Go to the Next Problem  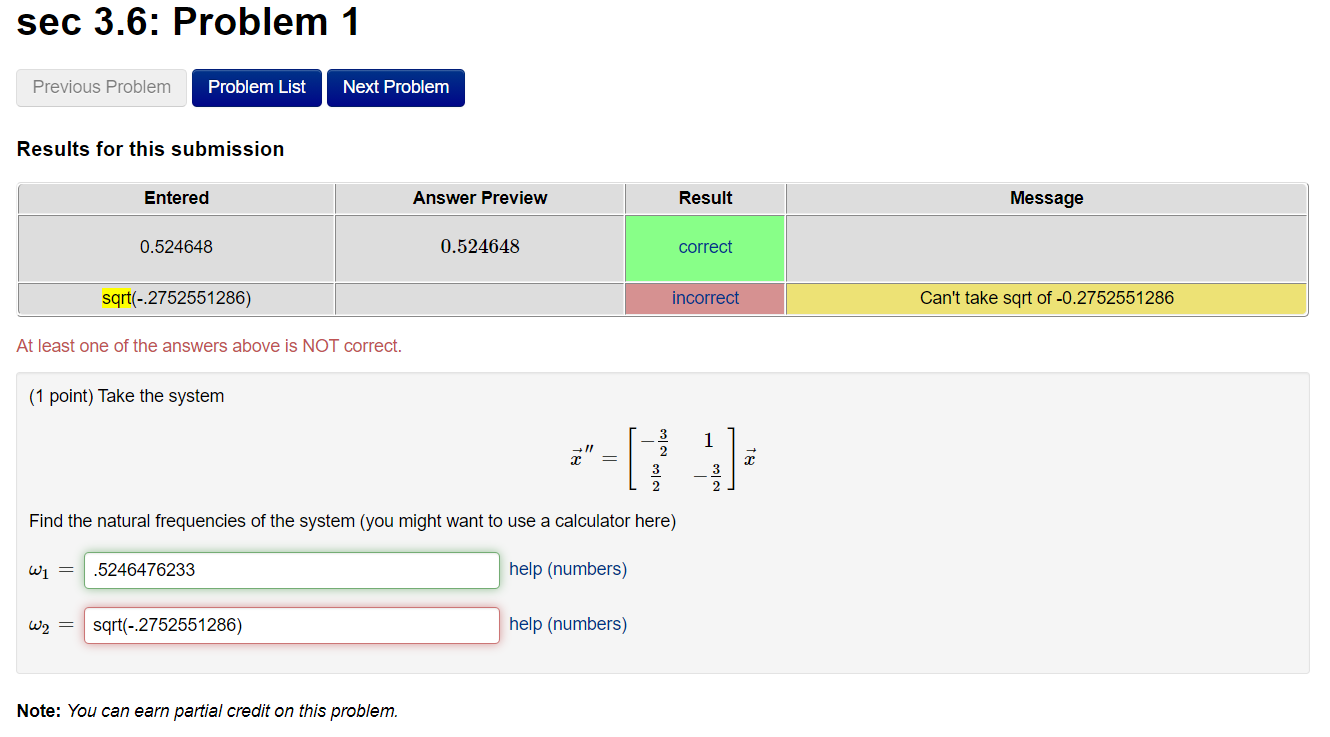(396, 87)
